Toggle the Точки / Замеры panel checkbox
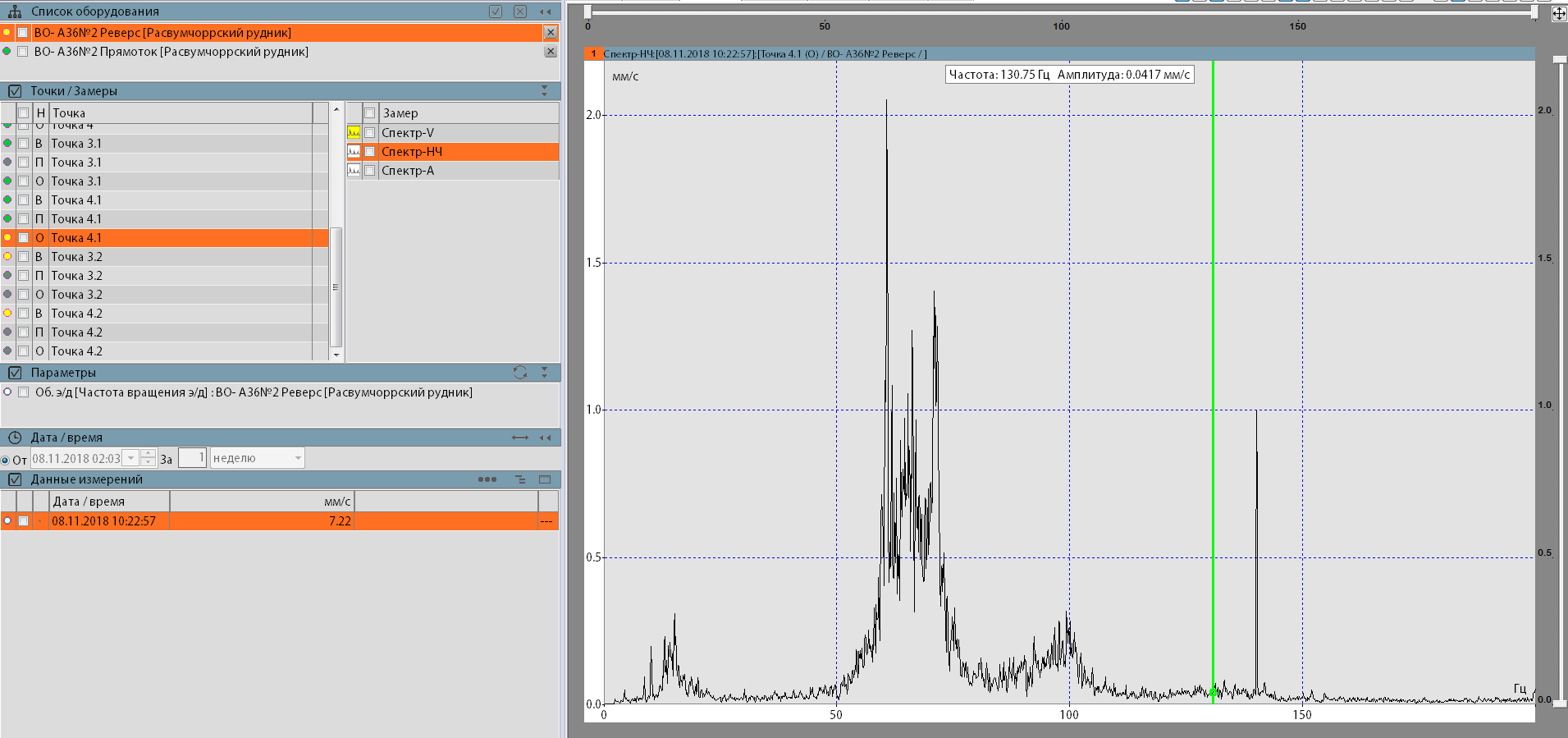The image size is (1568, 738). [x=15, y=91]
